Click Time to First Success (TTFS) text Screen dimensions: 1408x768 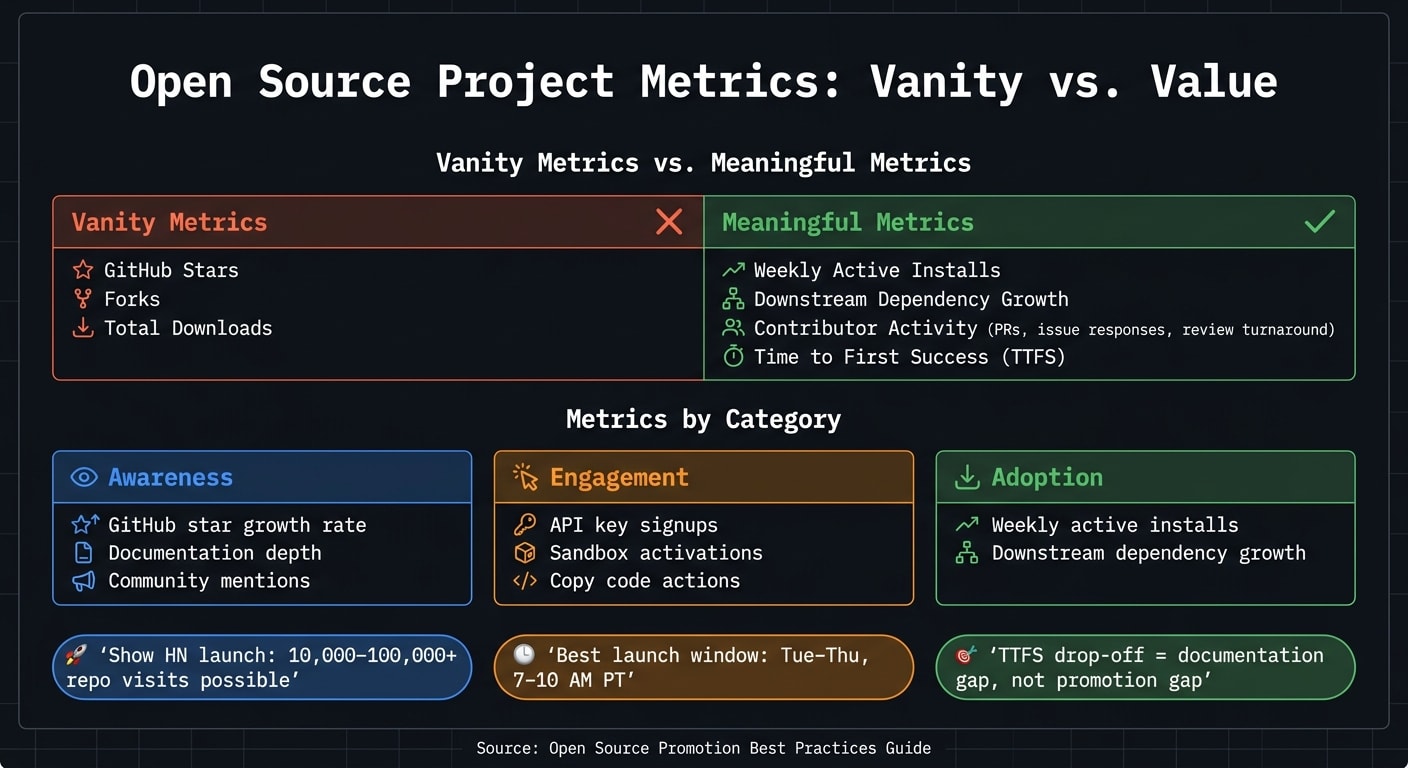coord(910,357)
